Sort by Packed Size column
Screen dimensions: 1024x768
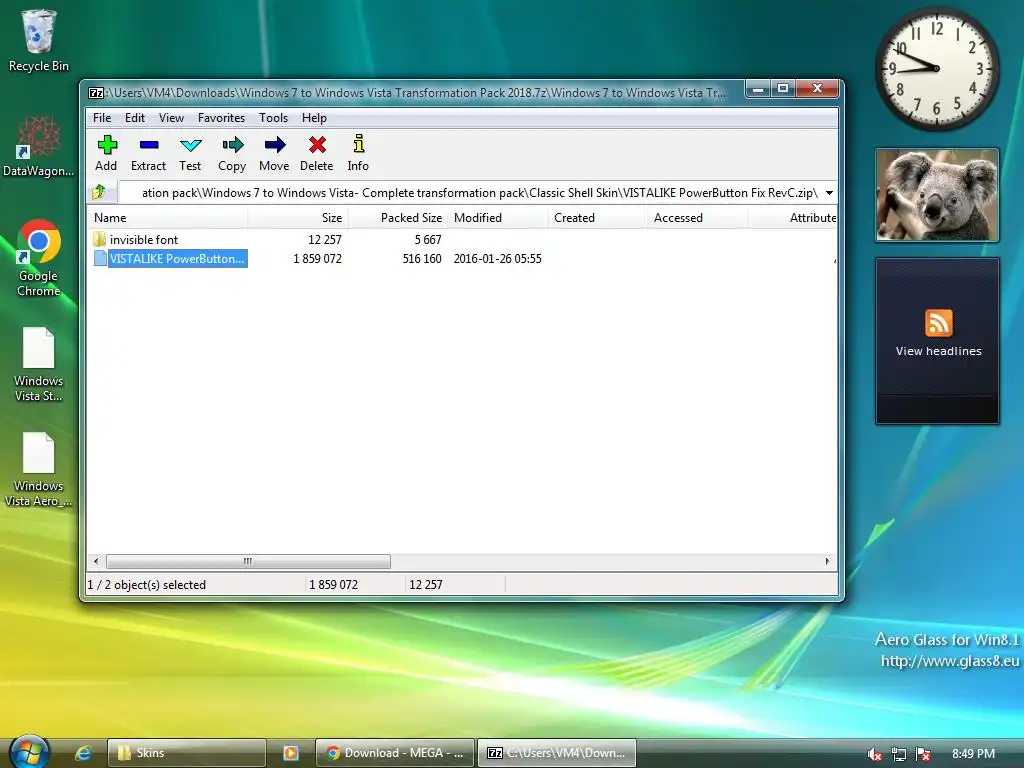pyautogui.click(x=398, y=217)
